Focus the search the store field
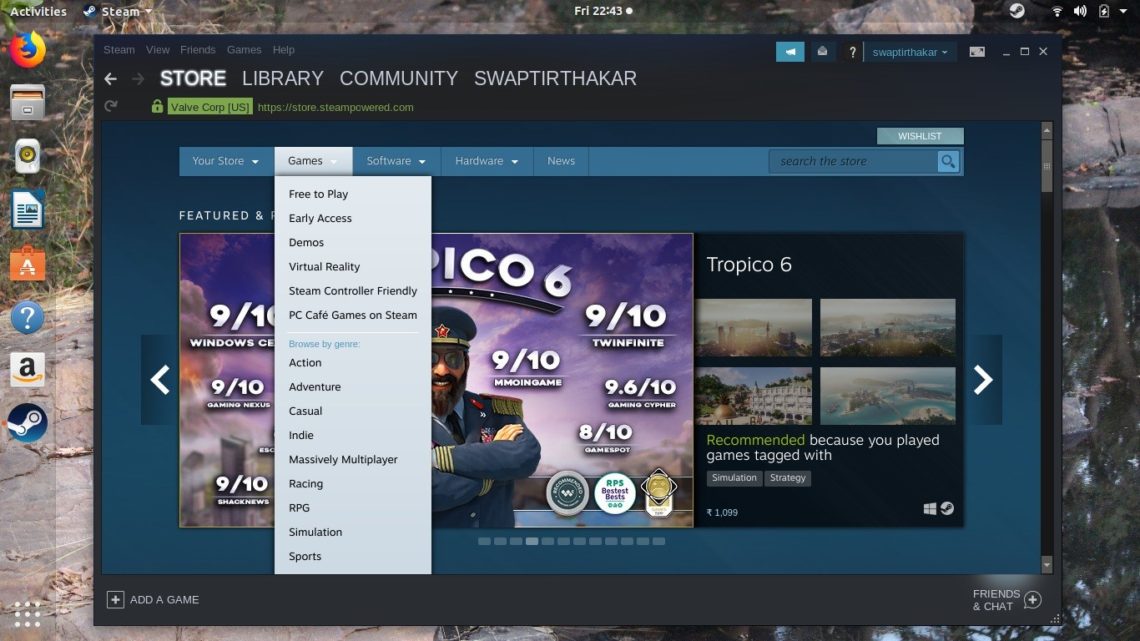This screenshot has height=641, width=1140. (852, 161)
